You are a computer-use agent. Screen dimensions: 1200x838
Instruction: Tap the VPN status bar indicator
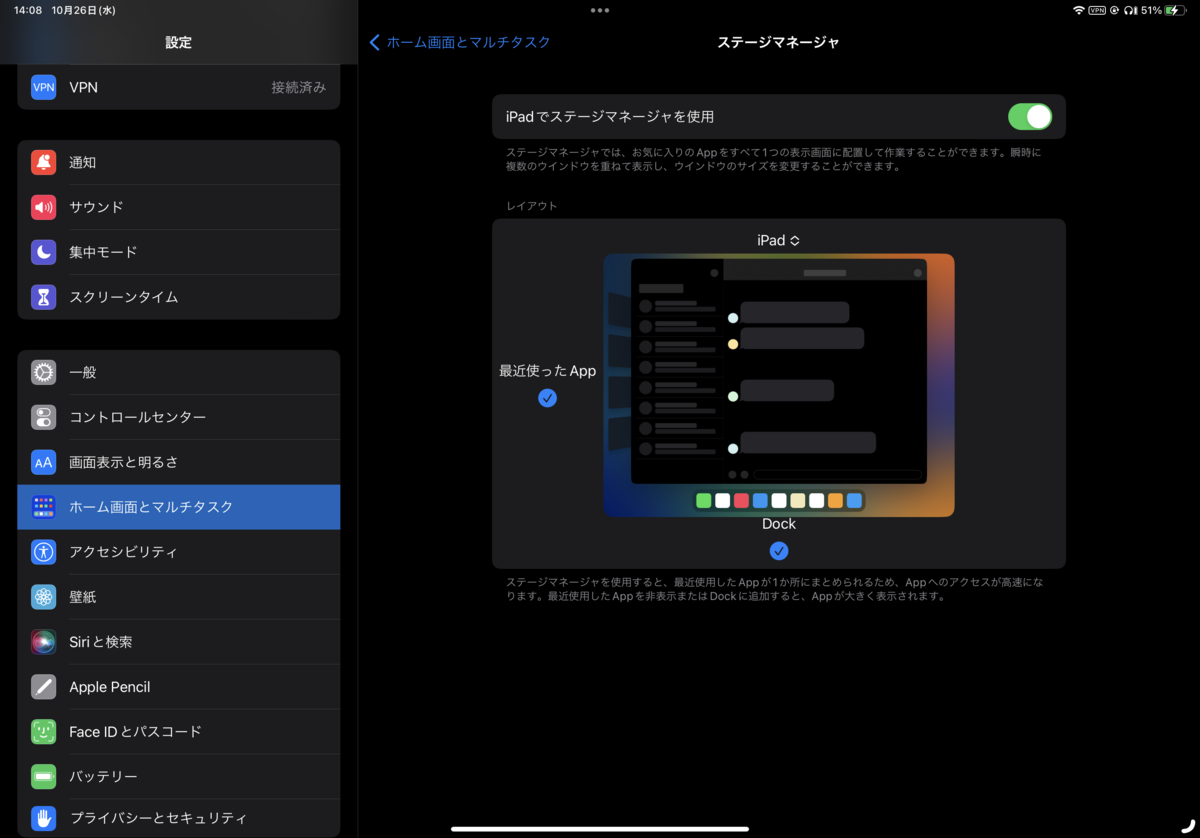(1097, 10)
